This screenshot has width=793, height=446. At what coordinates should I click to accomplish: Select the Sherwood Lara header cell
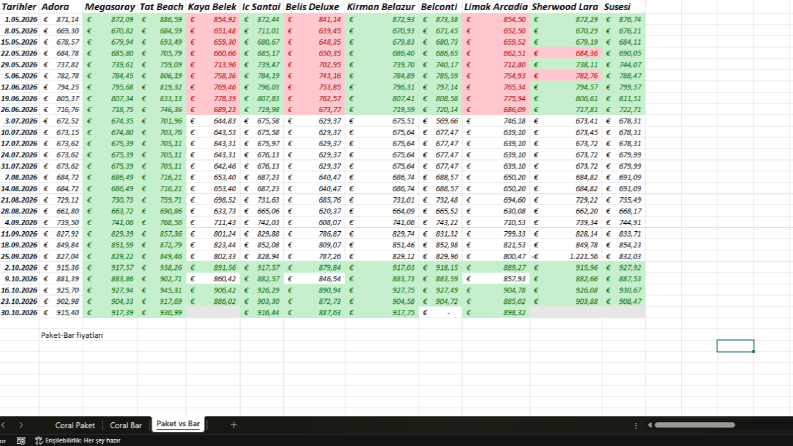point(565,7)
